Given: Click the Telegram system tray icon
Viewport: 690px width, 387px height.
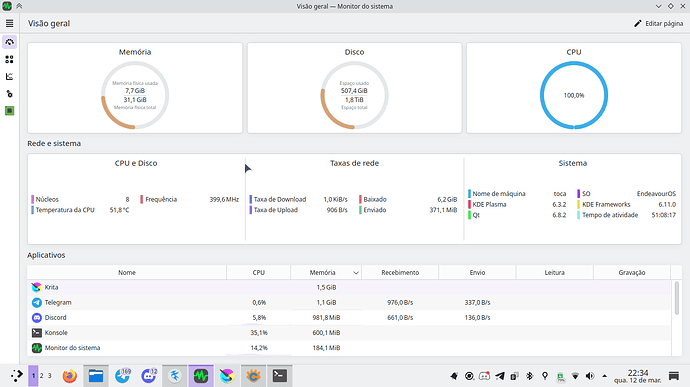Looking at the screenshot, I should pos(500,376).
